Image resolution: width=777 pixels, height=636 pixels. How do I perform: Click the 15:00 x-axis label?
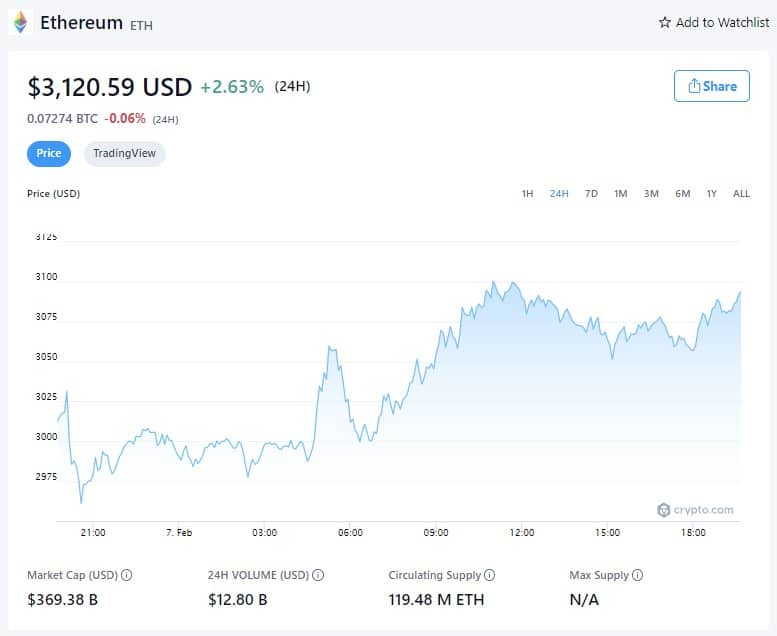608,533
